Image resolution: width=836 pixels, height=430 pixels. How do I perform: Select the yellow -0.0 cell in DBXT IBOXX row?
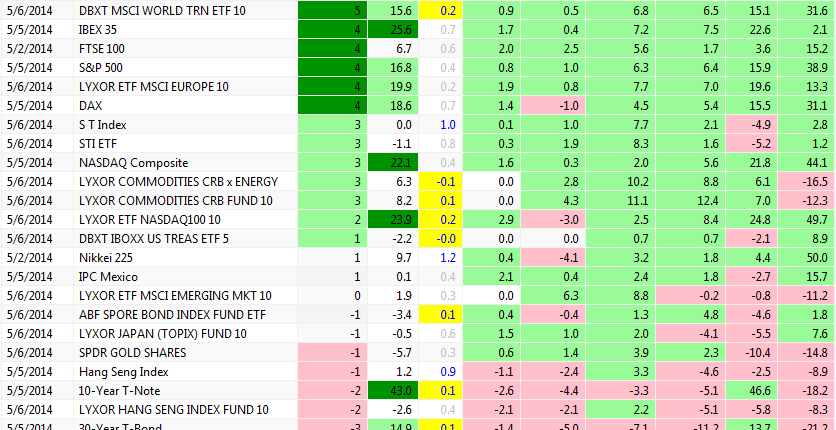[442, 239]
